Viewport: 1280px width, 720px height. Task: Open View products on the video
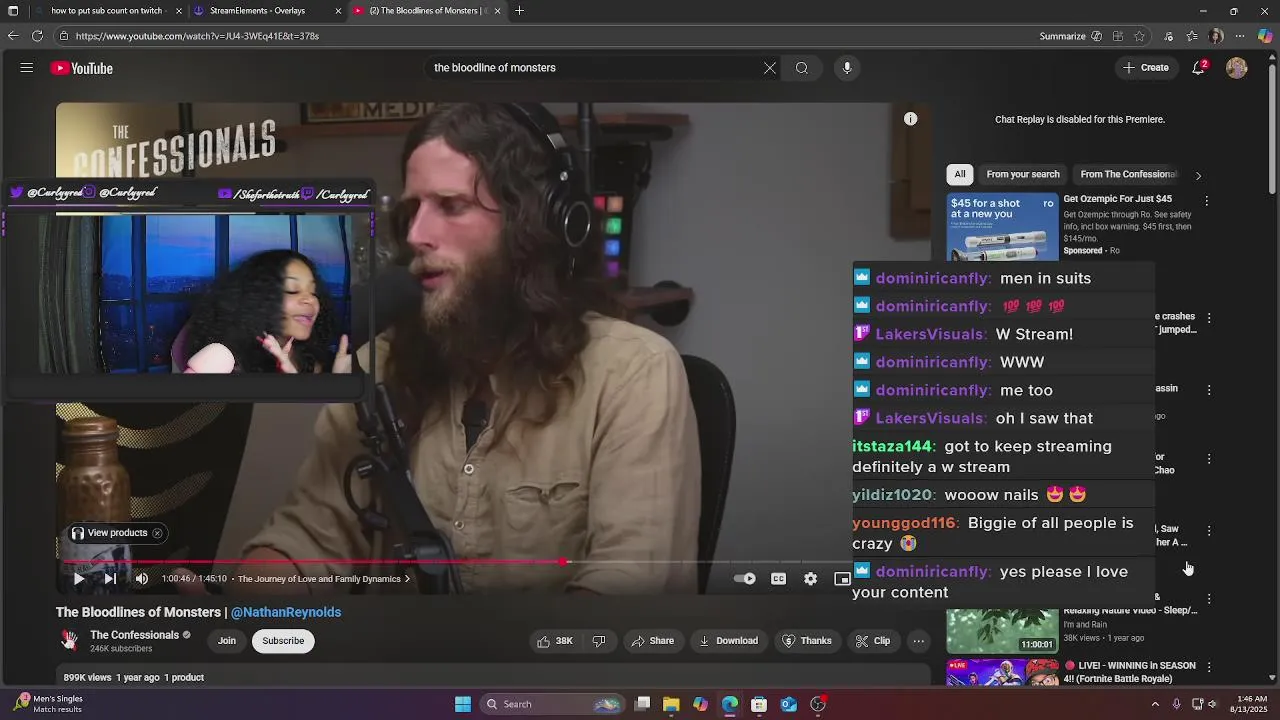(110, 533)
